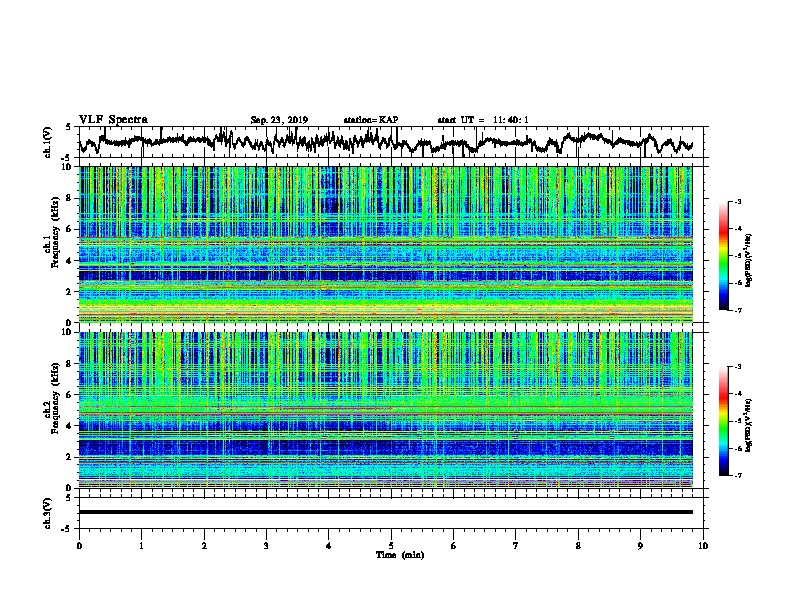Image resolution: width=792 pixels, height=612 pixels.
Task: Click inside the ch.1 frequency spectrogram
Action: coord(386,244)
